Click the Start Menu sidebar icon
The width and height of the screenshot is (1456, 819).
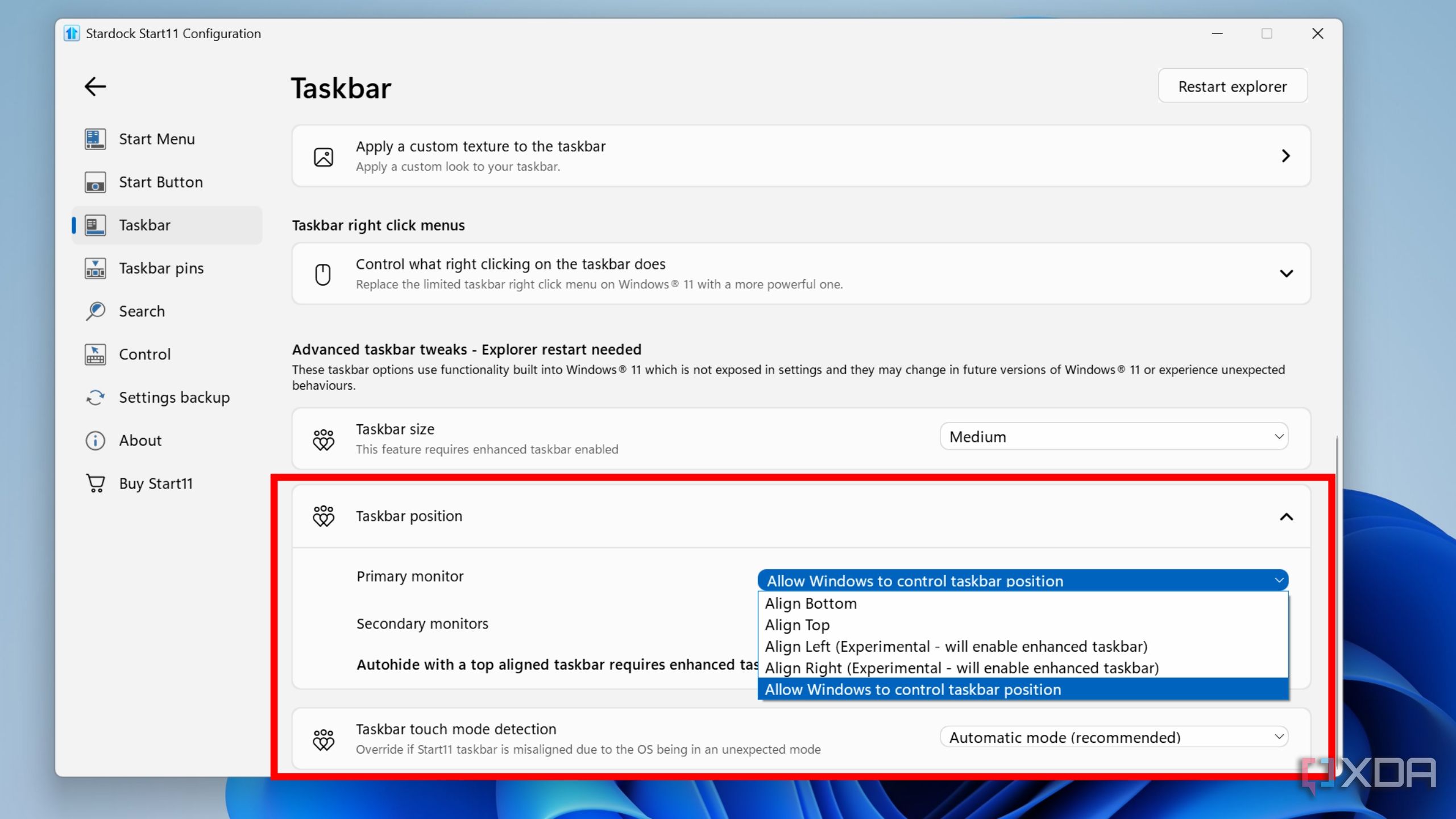pyautogui.click(x=95, y=139)
